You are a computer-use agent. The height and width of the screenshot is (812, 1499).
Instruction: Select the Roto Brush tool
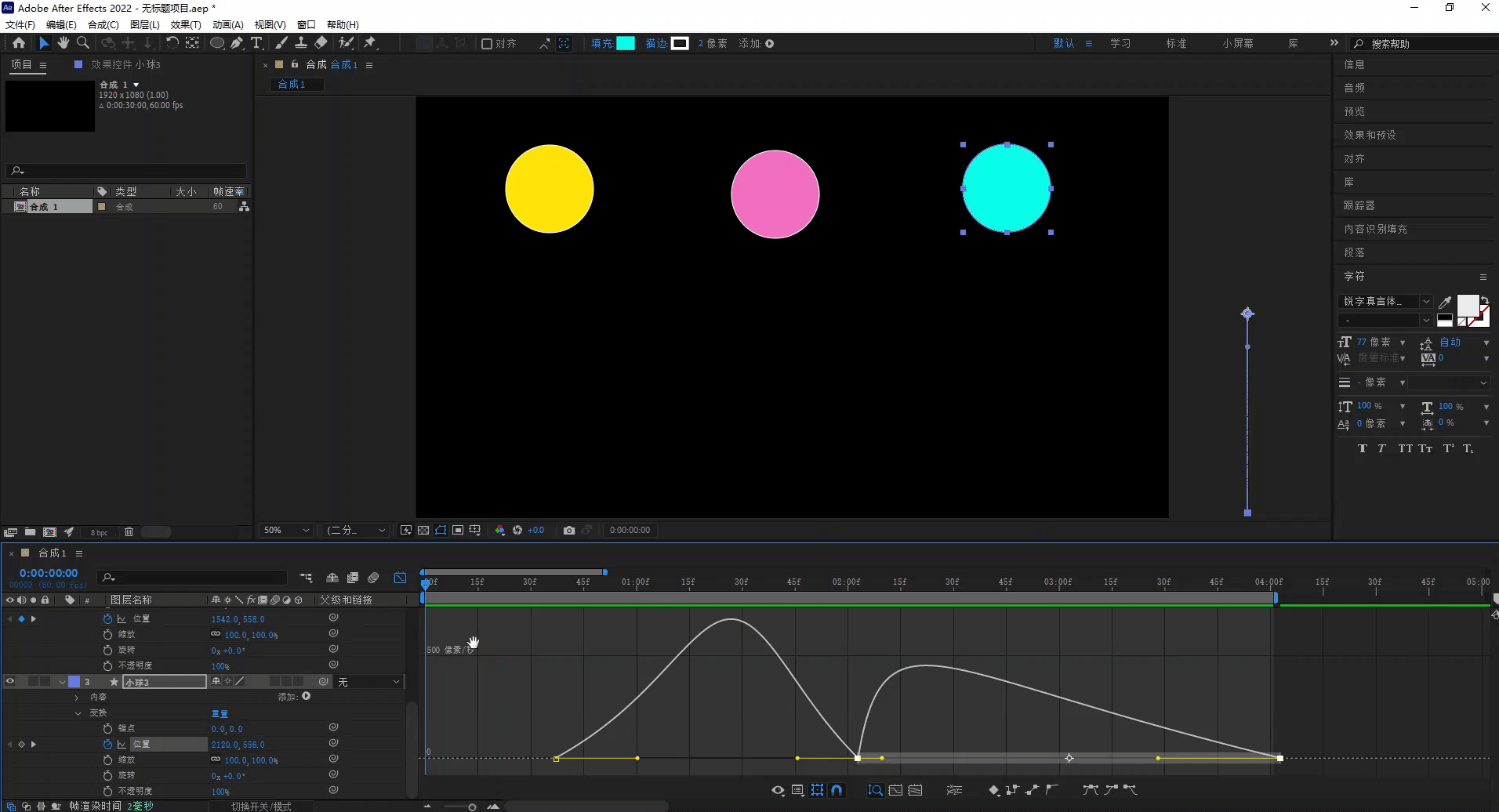tap(346, 43)
